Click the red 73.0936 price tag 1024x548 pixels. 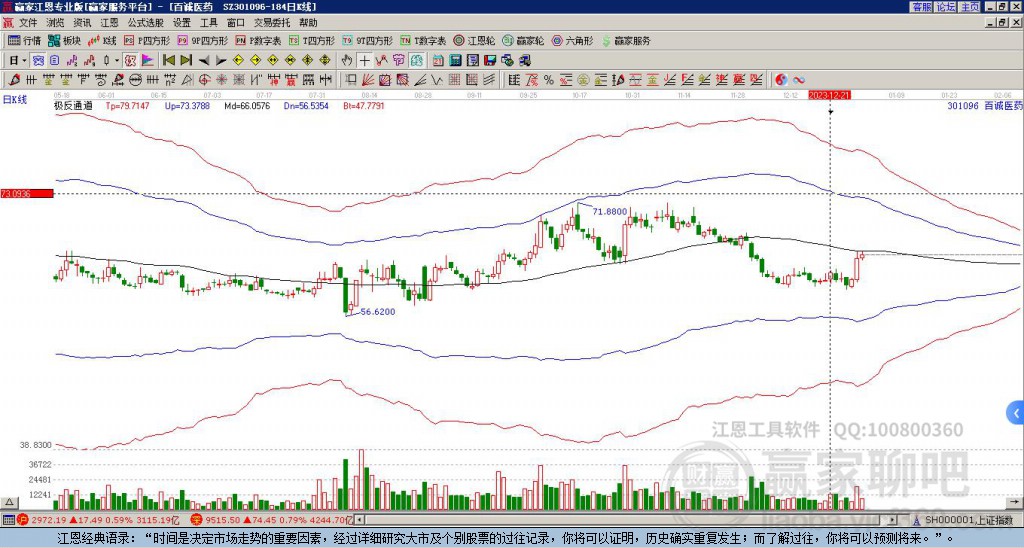point(26,194)
